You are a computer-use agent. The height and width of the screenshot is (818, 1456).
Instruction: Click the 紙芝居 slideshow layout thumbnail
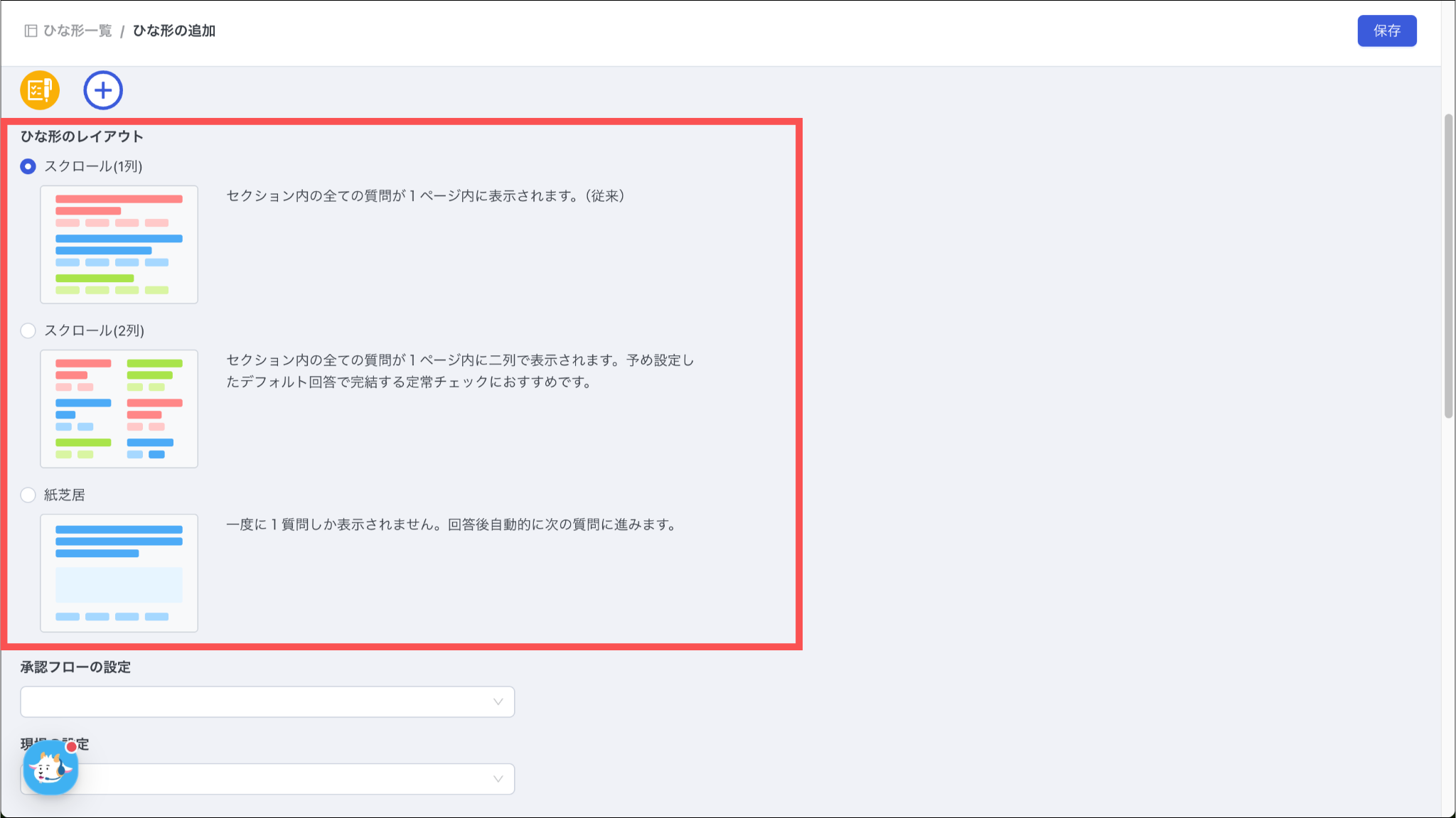click(119, 573)
